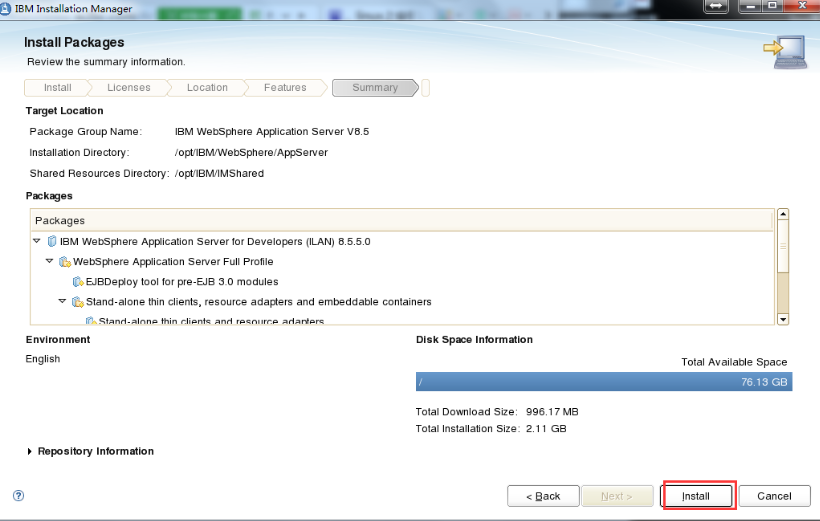Go back with the Back button
Viewport: 820px width, 521px height.
[x=543, y=496]
